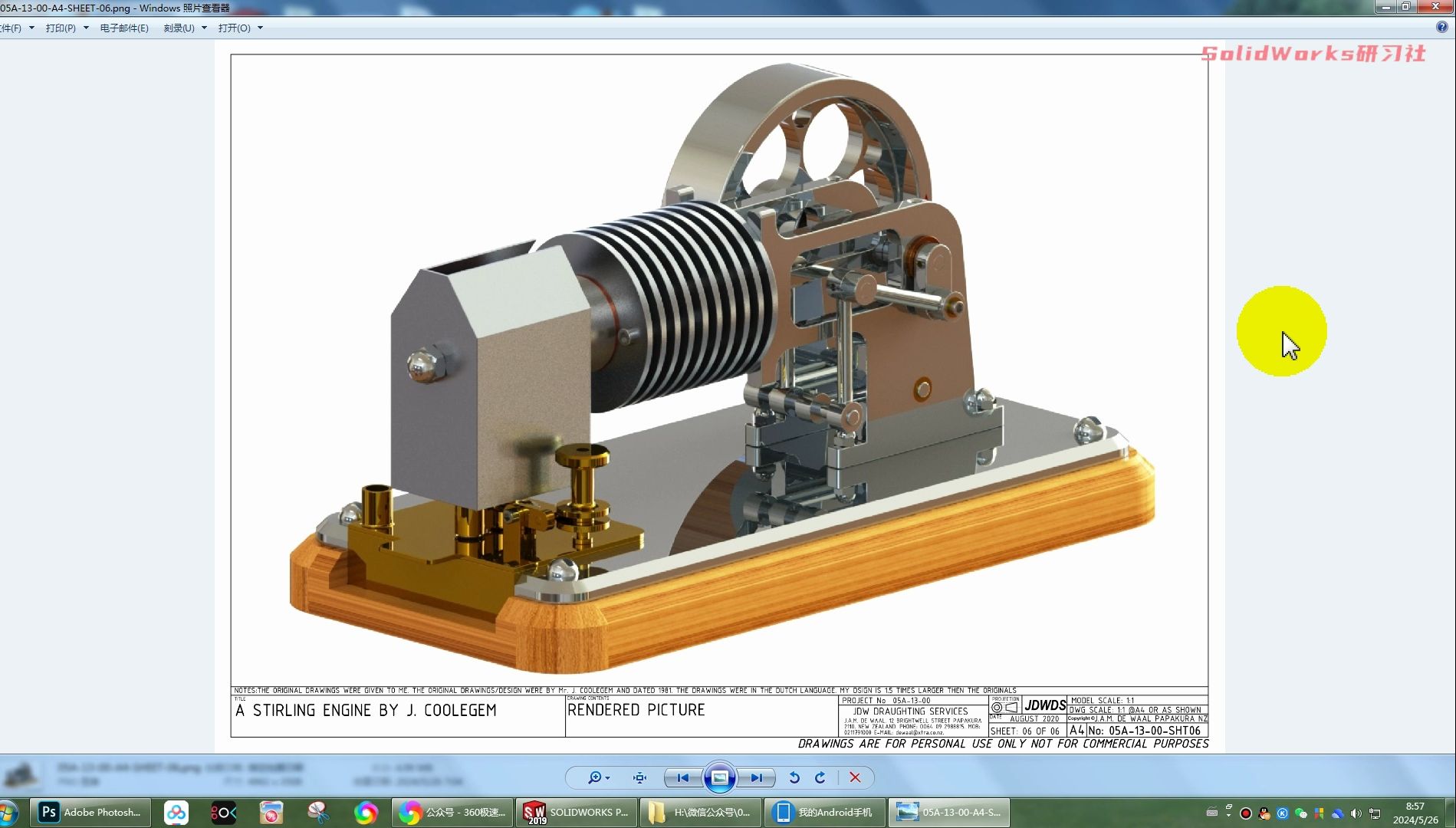This screenshot has width=1456, height=828.
Task: Open the WeChat tray icon
Action: point(1301,813)
